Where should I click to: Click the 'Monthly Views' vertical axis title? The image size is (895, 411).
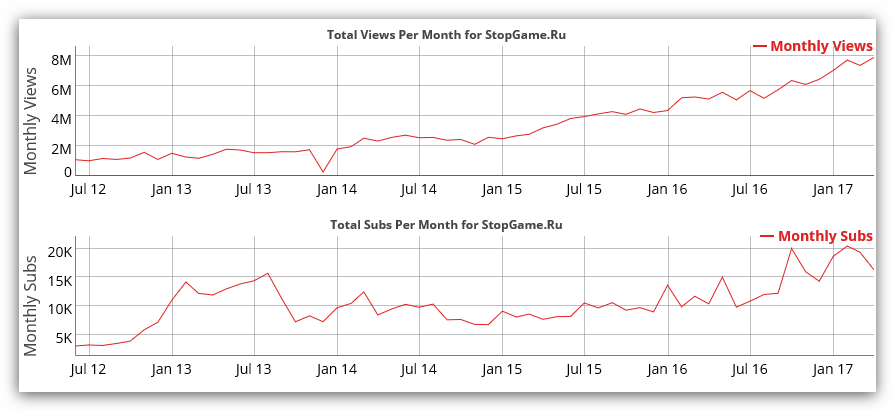click(31, 114)
